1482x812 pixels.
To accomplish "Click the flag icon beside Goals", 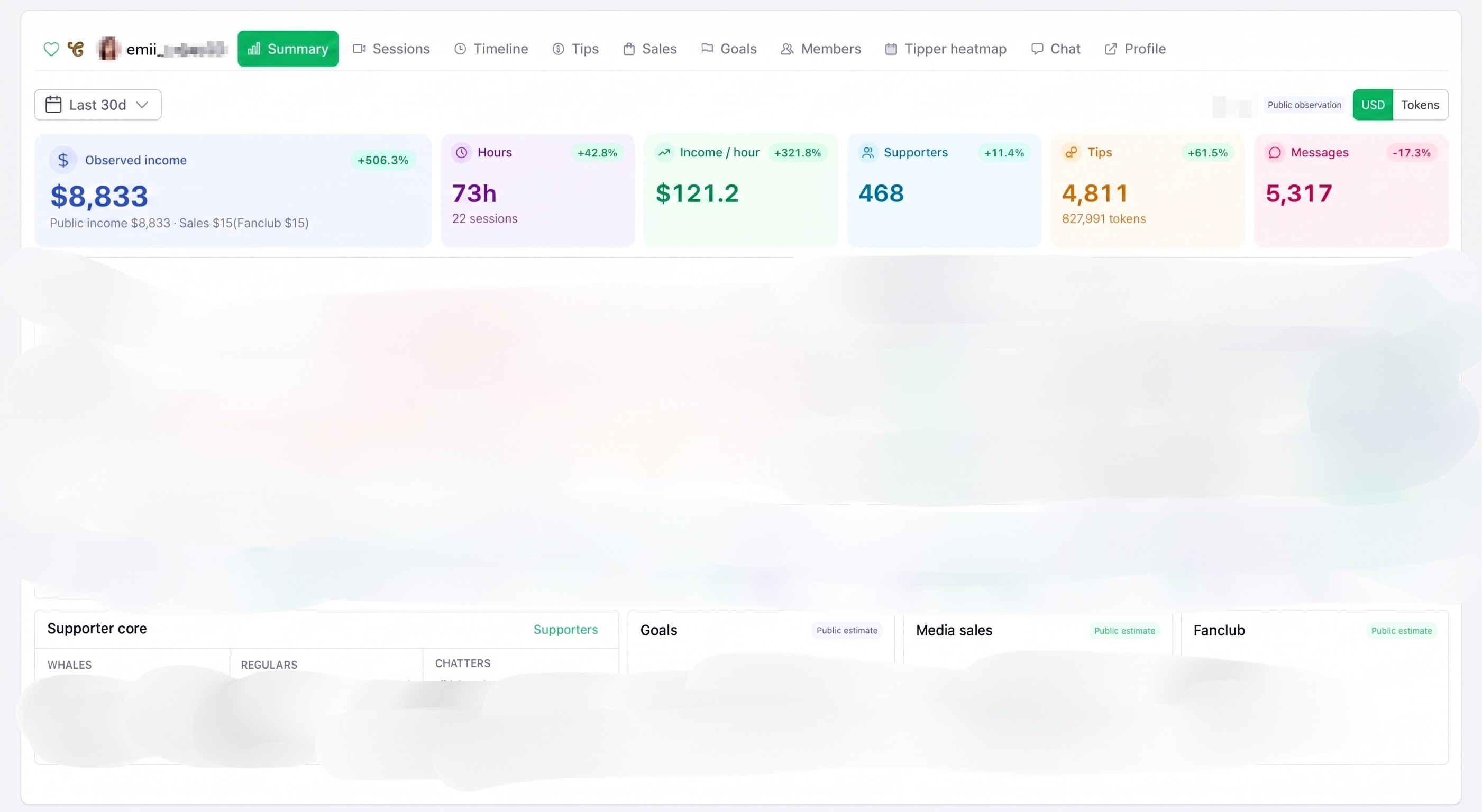I will [x=707, y=49].
